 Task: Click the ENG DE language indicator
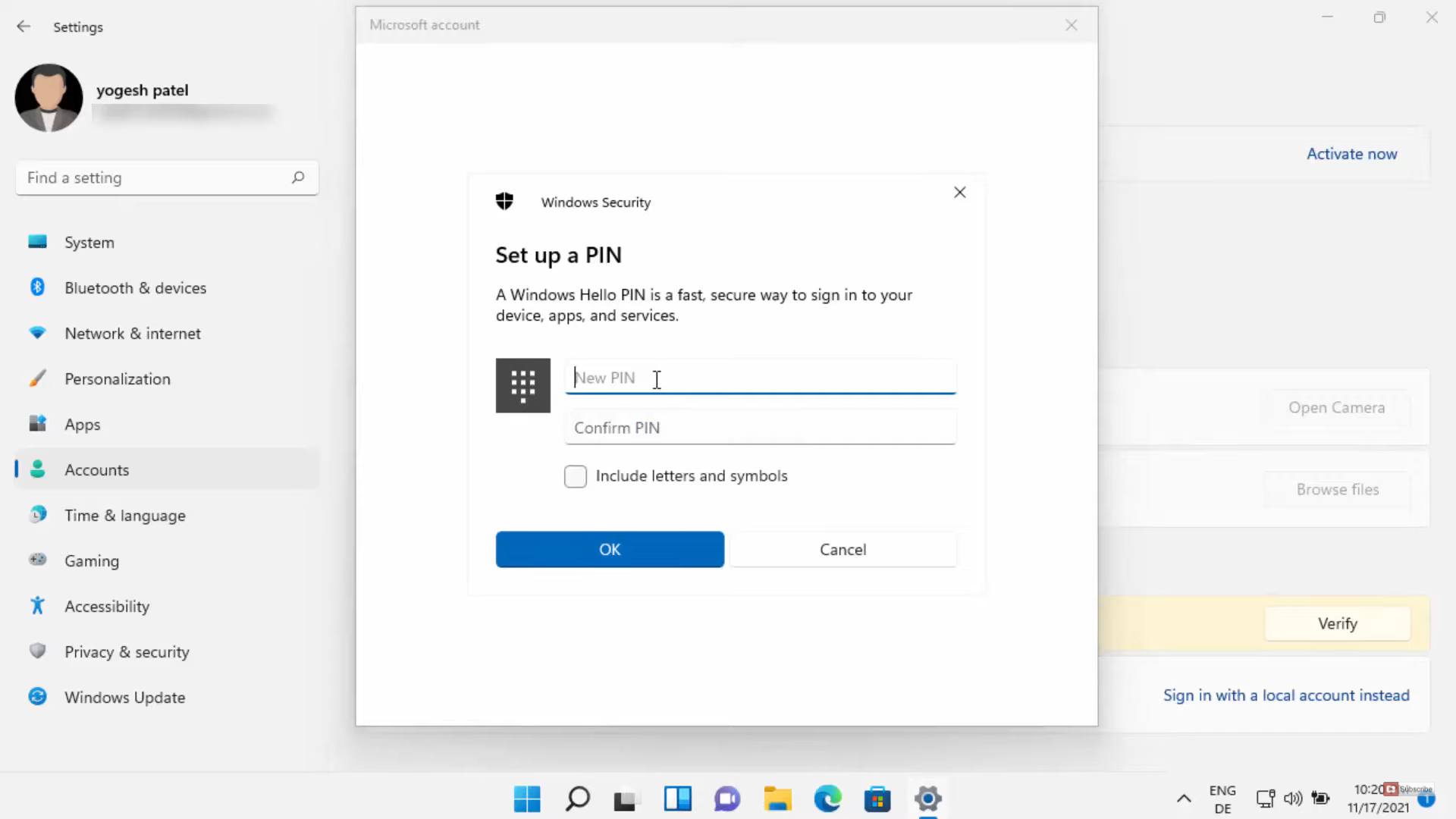(1222, 799)
